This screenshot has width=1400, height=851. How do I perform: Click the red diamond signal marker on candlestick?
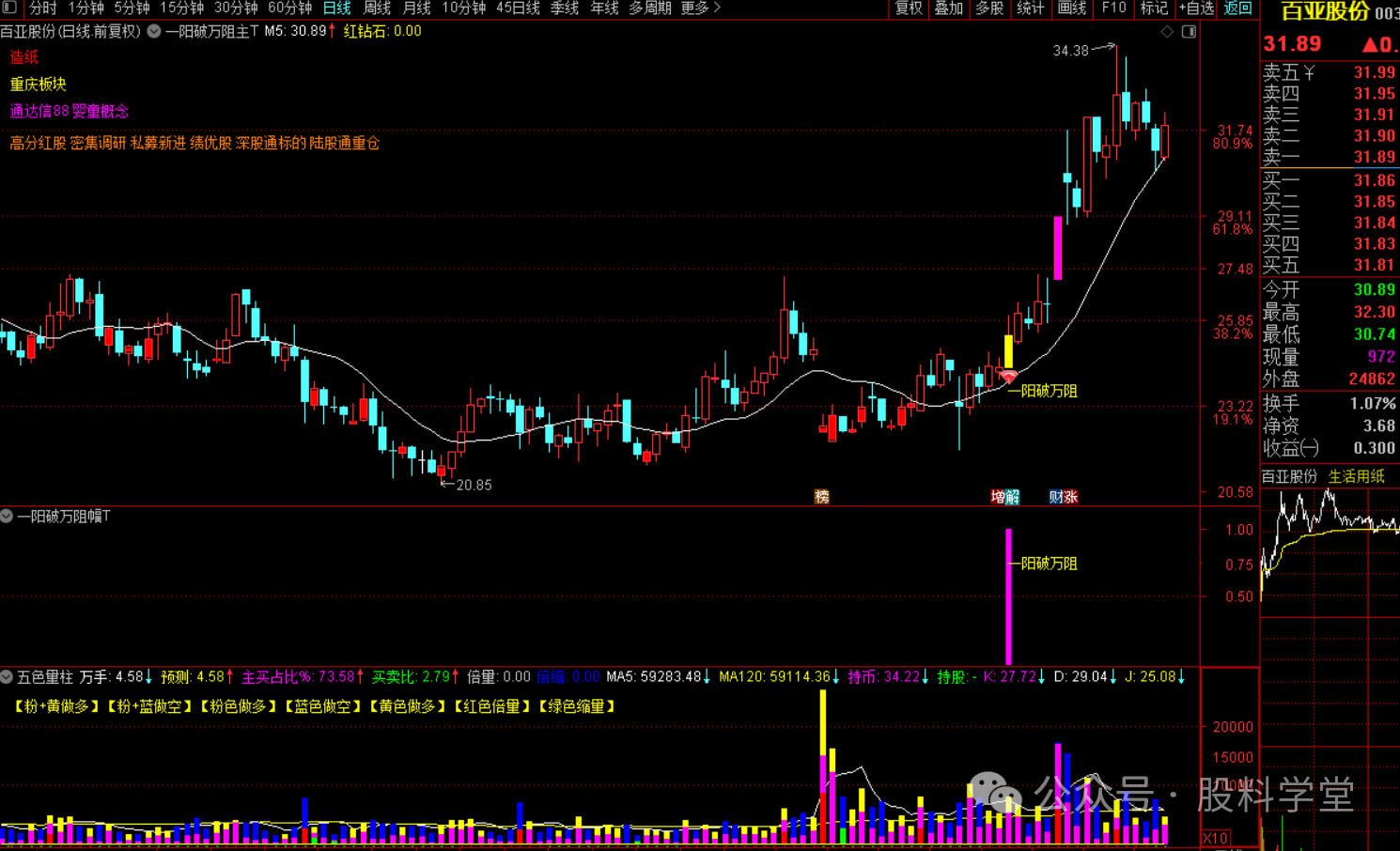(x=1008, y=377)
